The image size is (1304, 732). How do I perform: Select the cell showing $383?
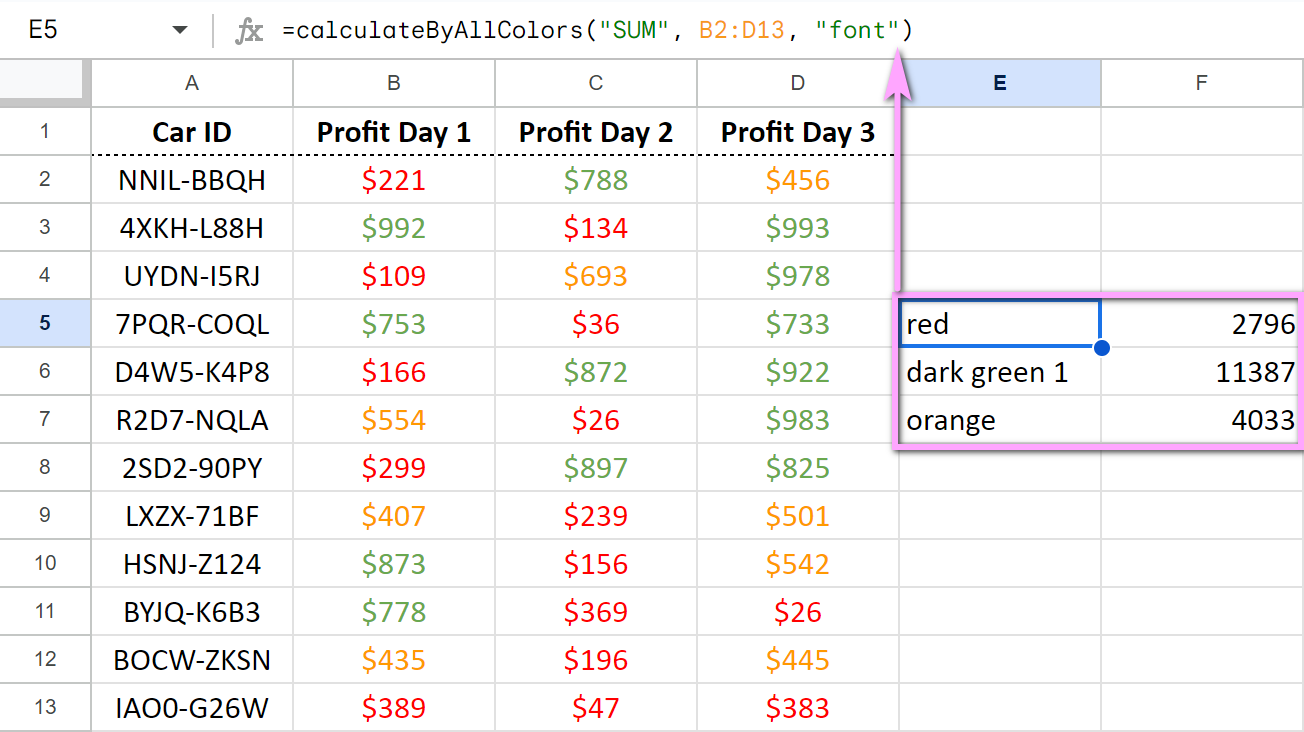[797, 707]
